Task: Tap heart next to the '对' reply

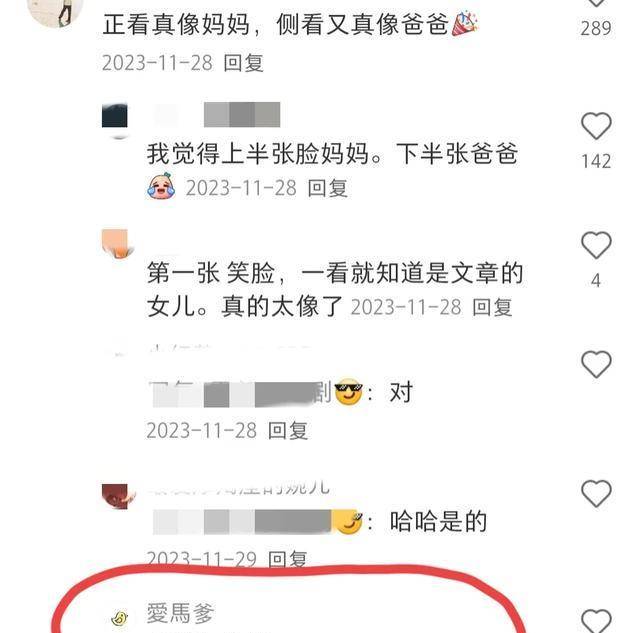Action: coord(596,364)
